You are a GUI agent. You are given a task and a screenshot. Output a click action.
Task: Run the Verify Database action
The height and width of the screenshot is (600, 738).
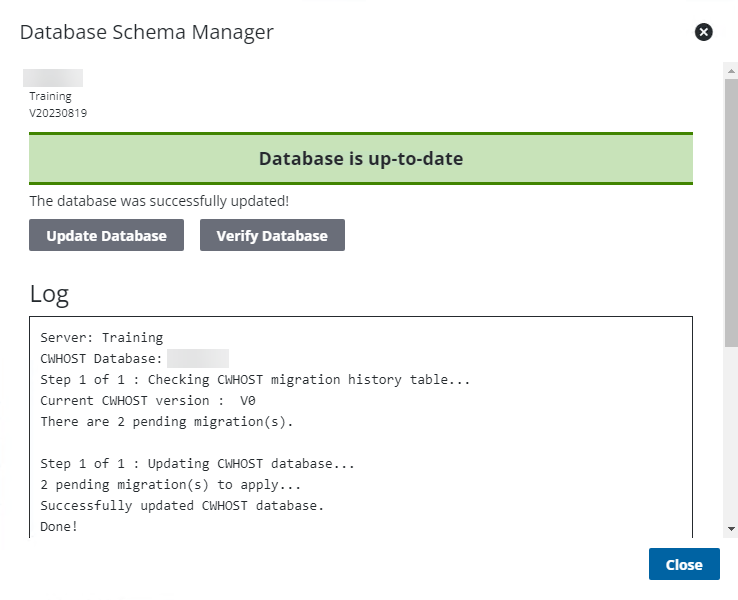[x=272, y=236]
